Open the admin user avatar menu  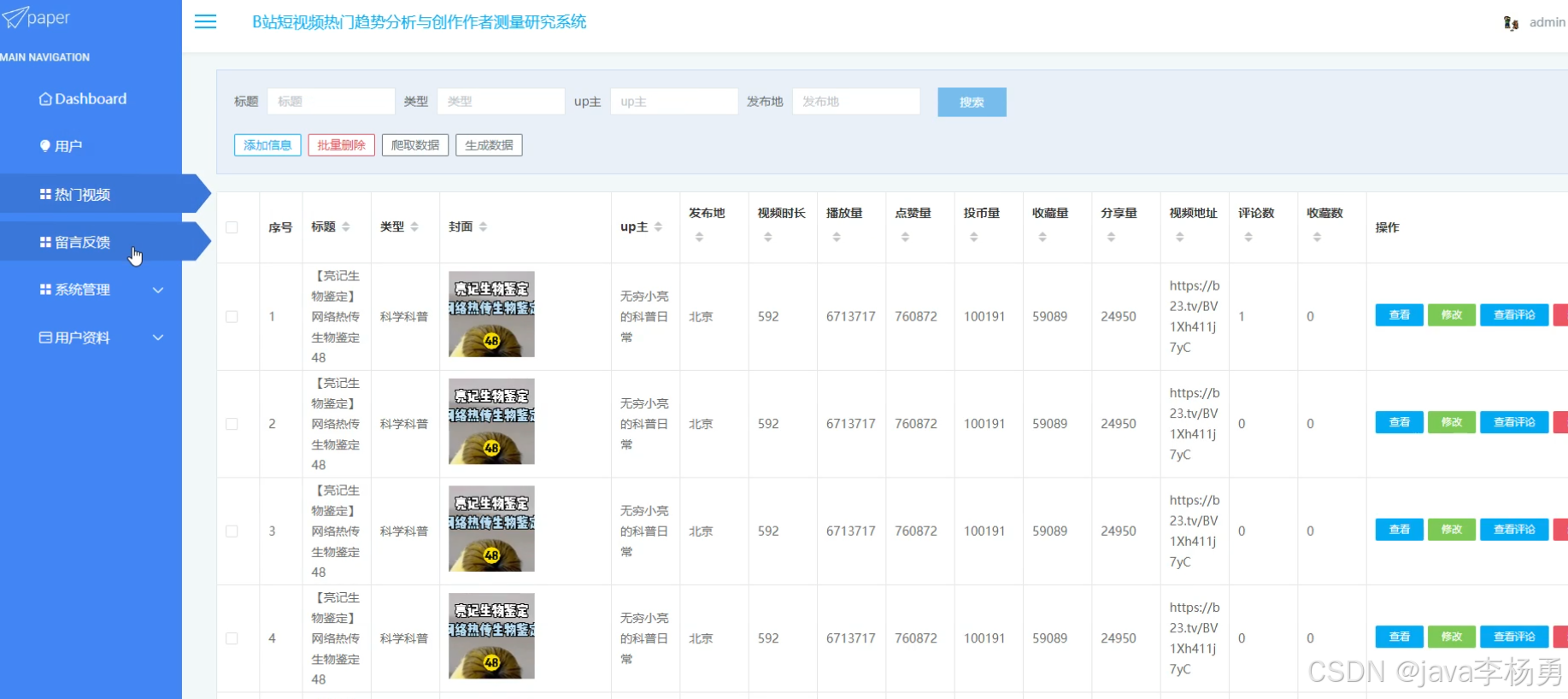pyautogui.click(x=1511, y=23)
